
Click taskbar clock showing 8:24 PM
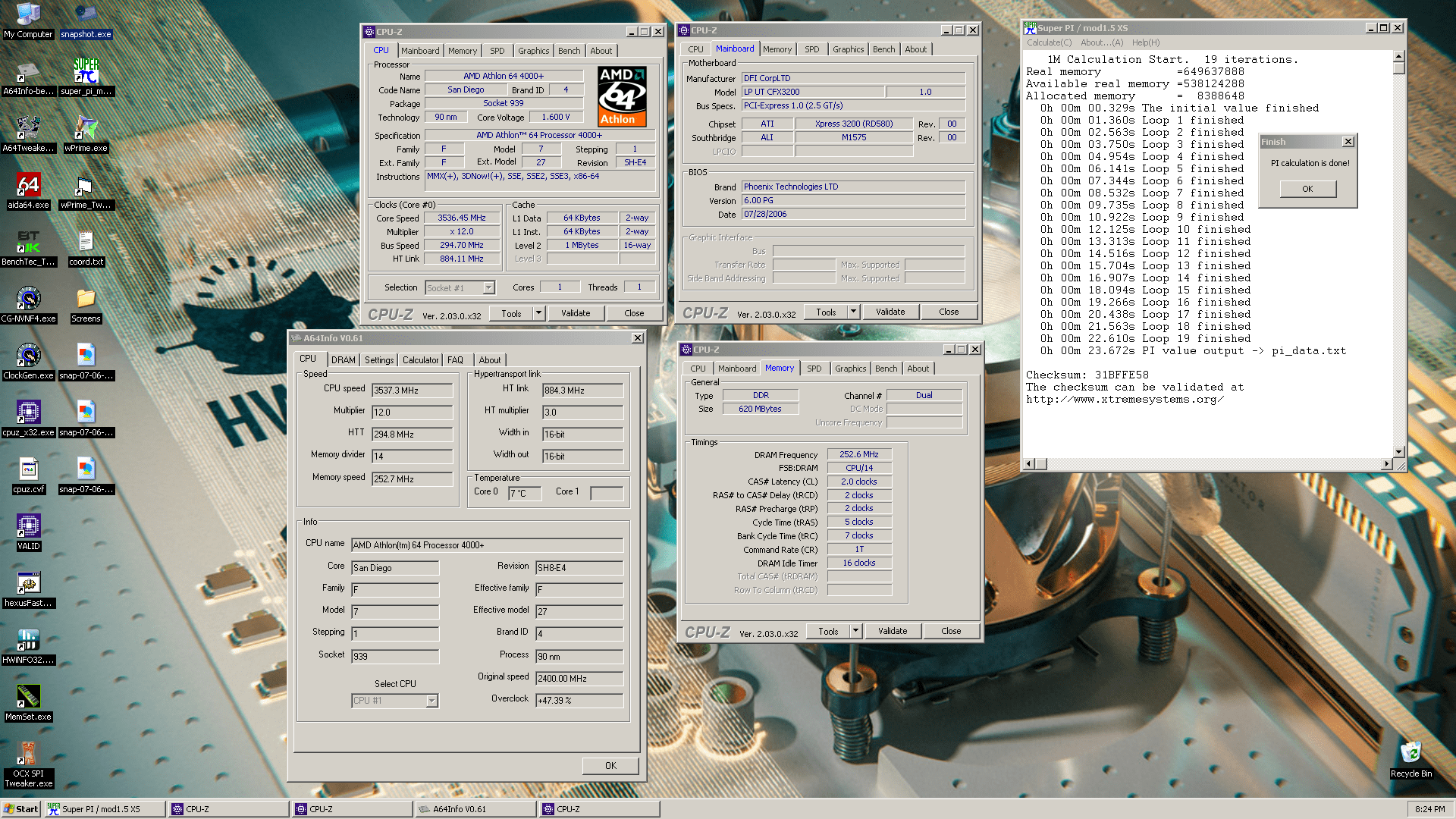pos(1429,809)
